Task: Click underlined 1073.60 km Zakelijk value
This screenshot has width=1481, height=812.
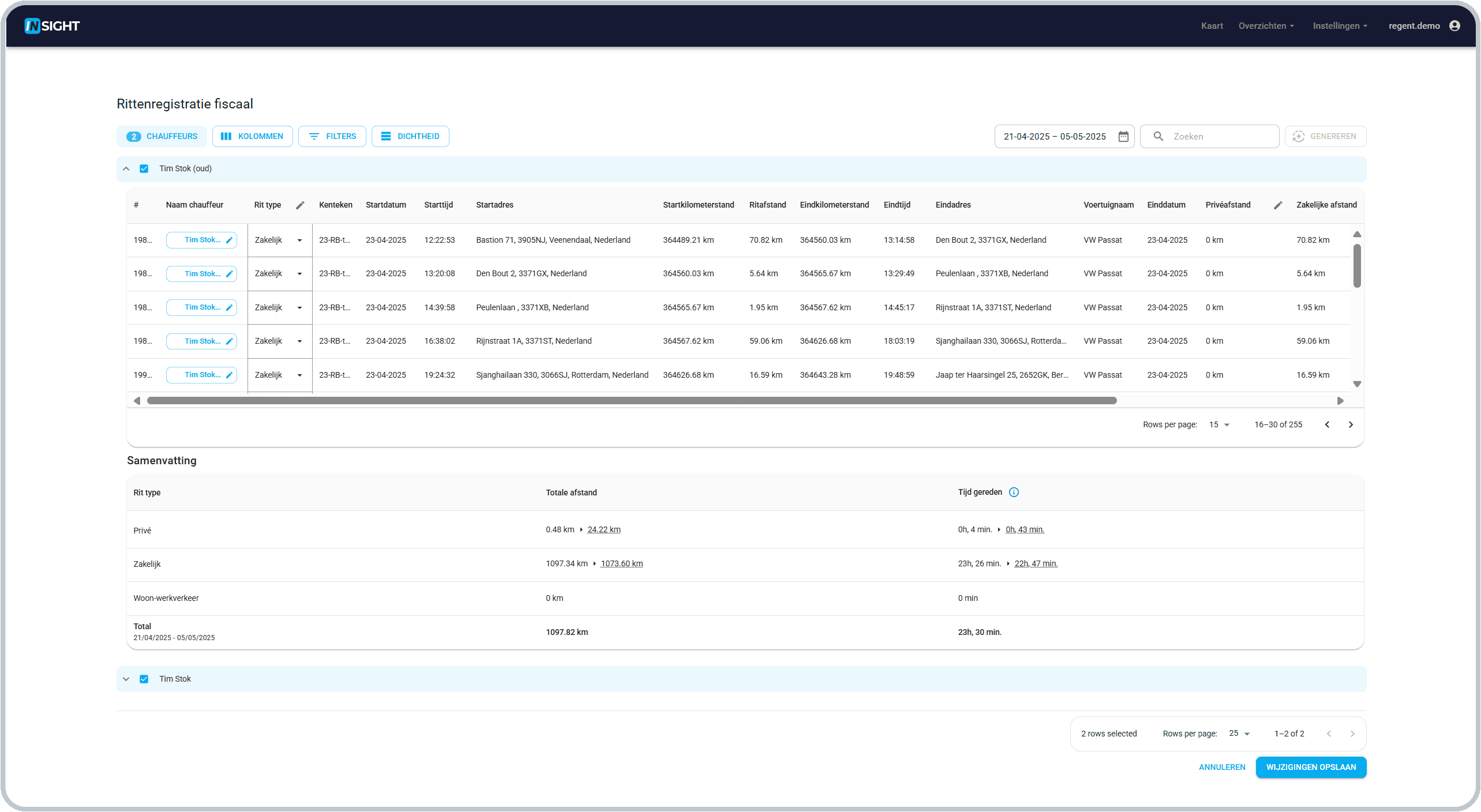Action: tap(621, 564)
